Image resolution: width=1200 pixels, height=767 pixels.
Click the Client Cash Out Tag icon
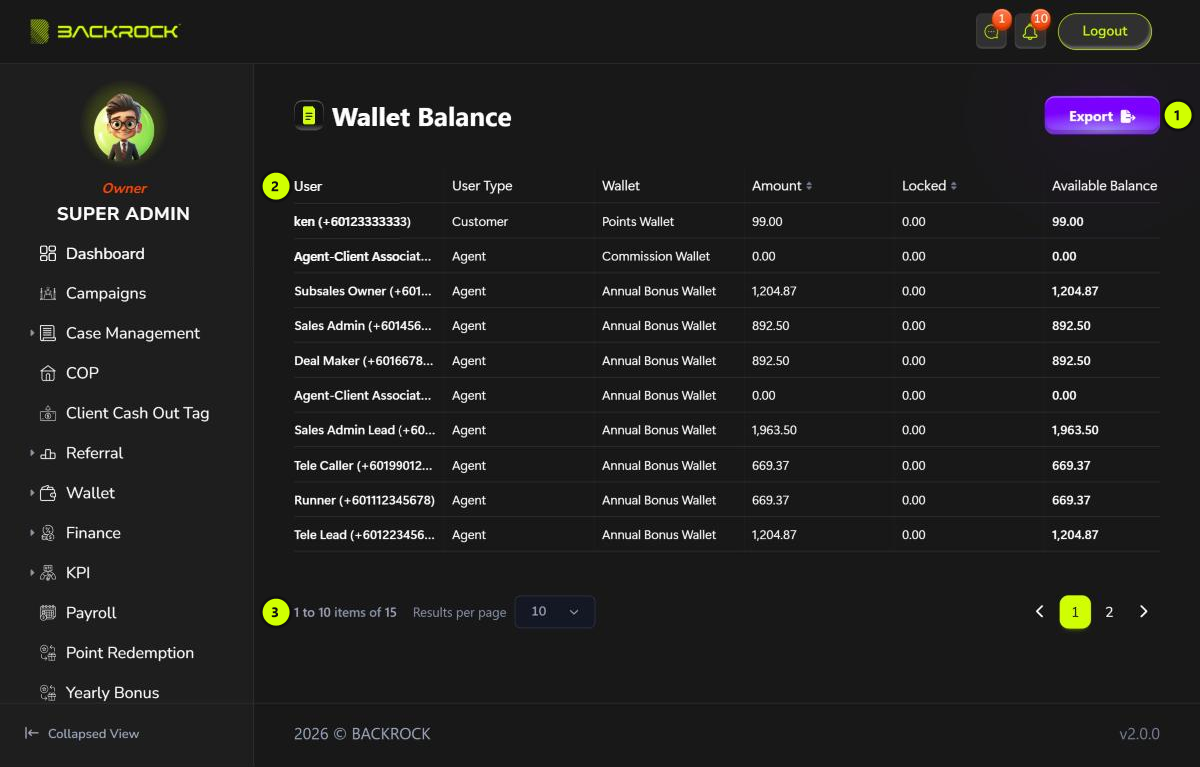coord(48,414)
